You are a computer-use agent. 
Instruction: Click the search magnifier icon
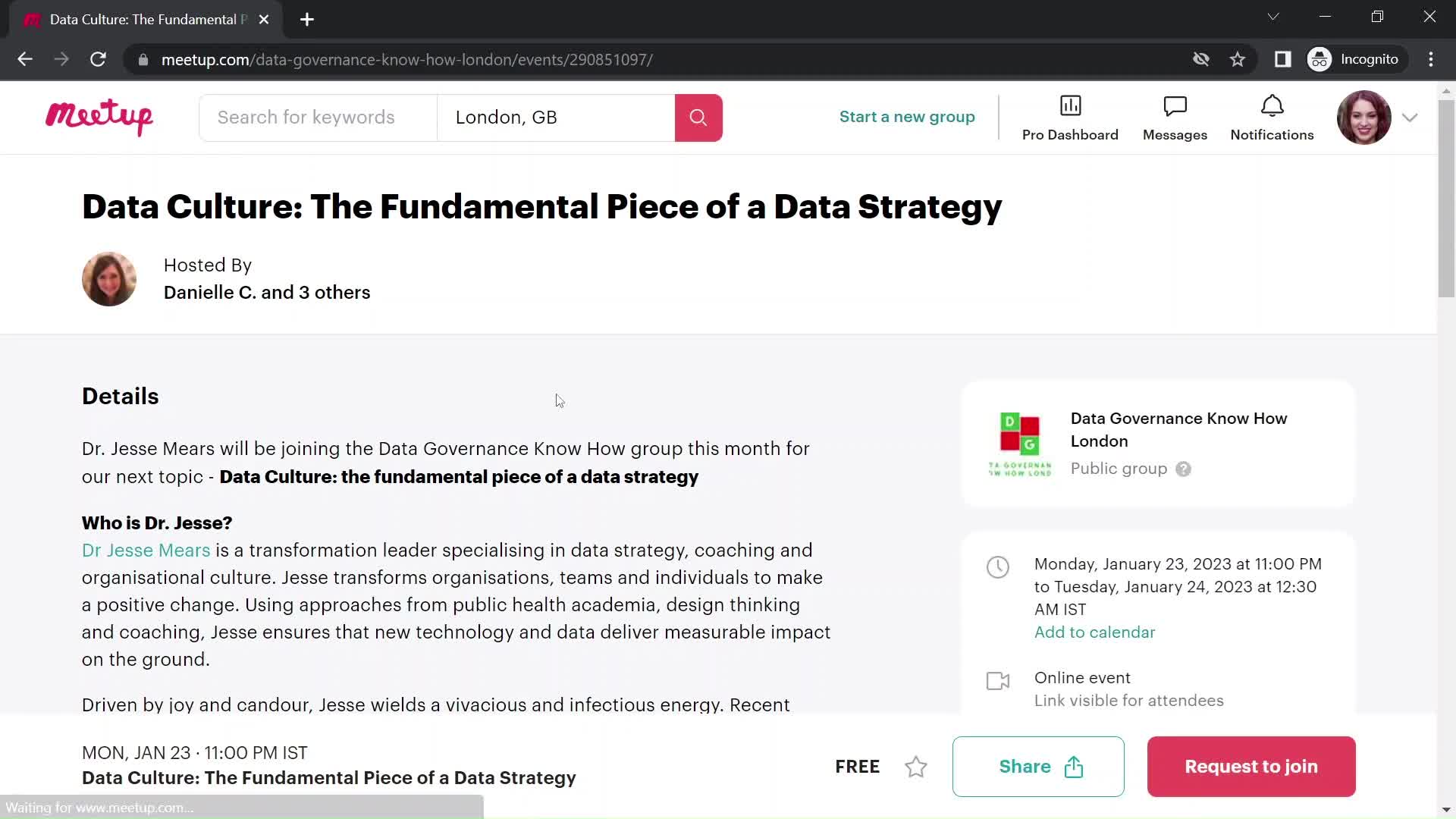[698, 117]
